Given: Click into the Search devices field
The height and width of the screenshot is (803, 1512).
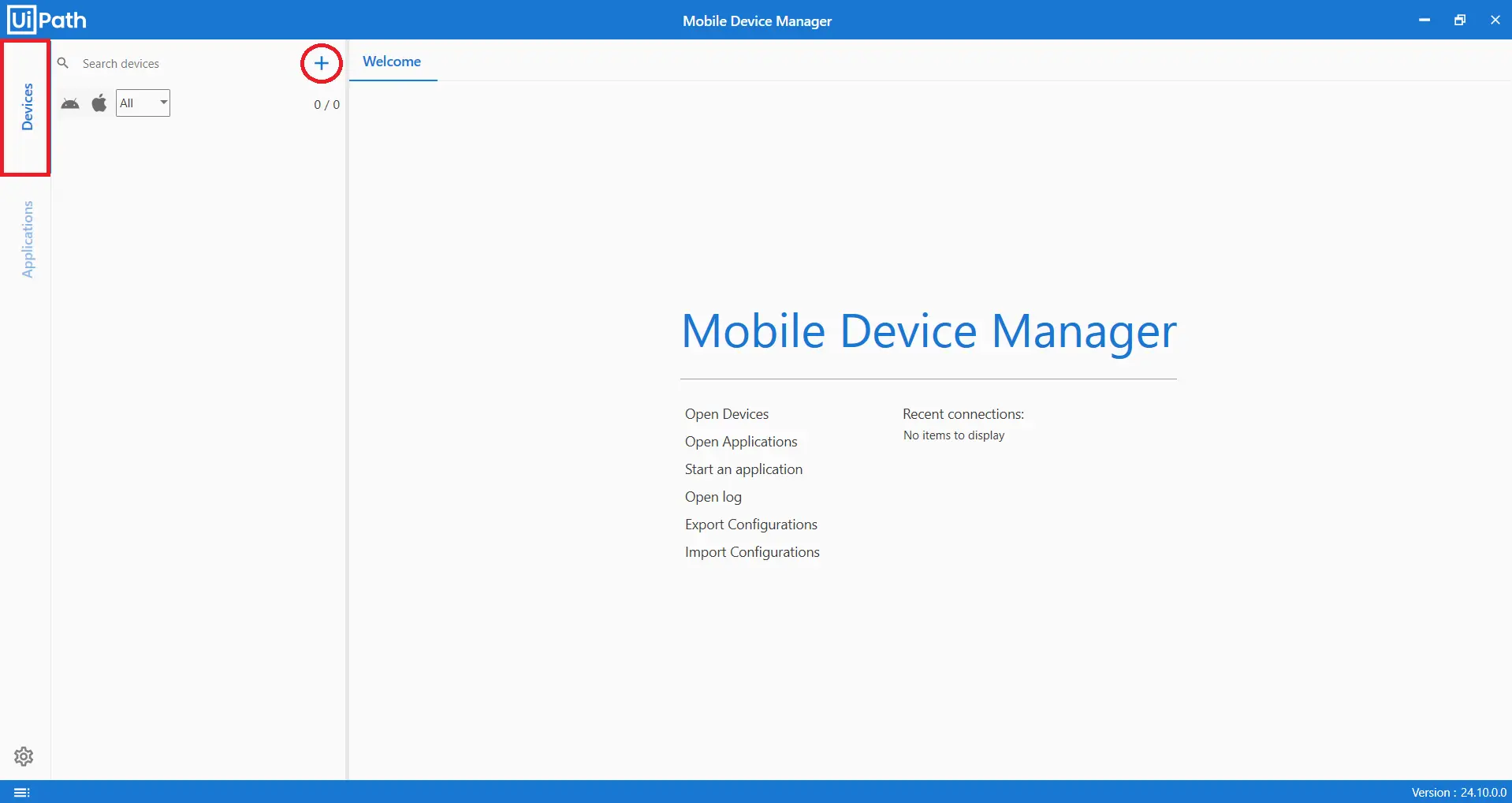Looking at the screenshot, I should pyautogui.click(x=181, y=64).
